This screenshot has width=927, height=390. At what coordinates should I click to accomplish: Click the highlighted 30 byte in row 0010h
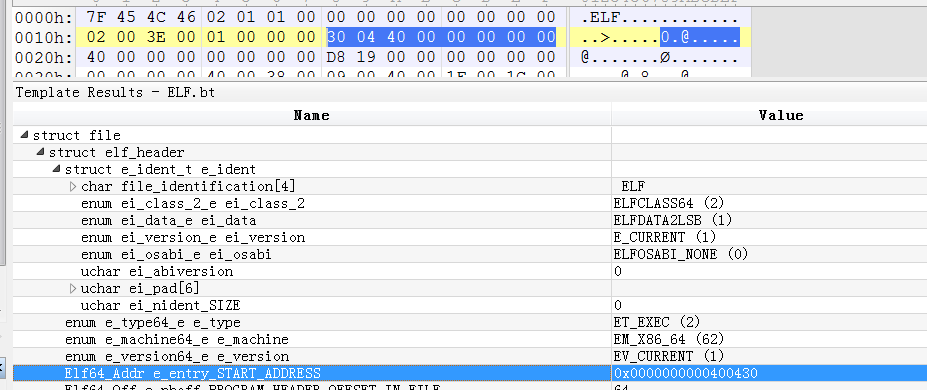click(x=336, y=37)
